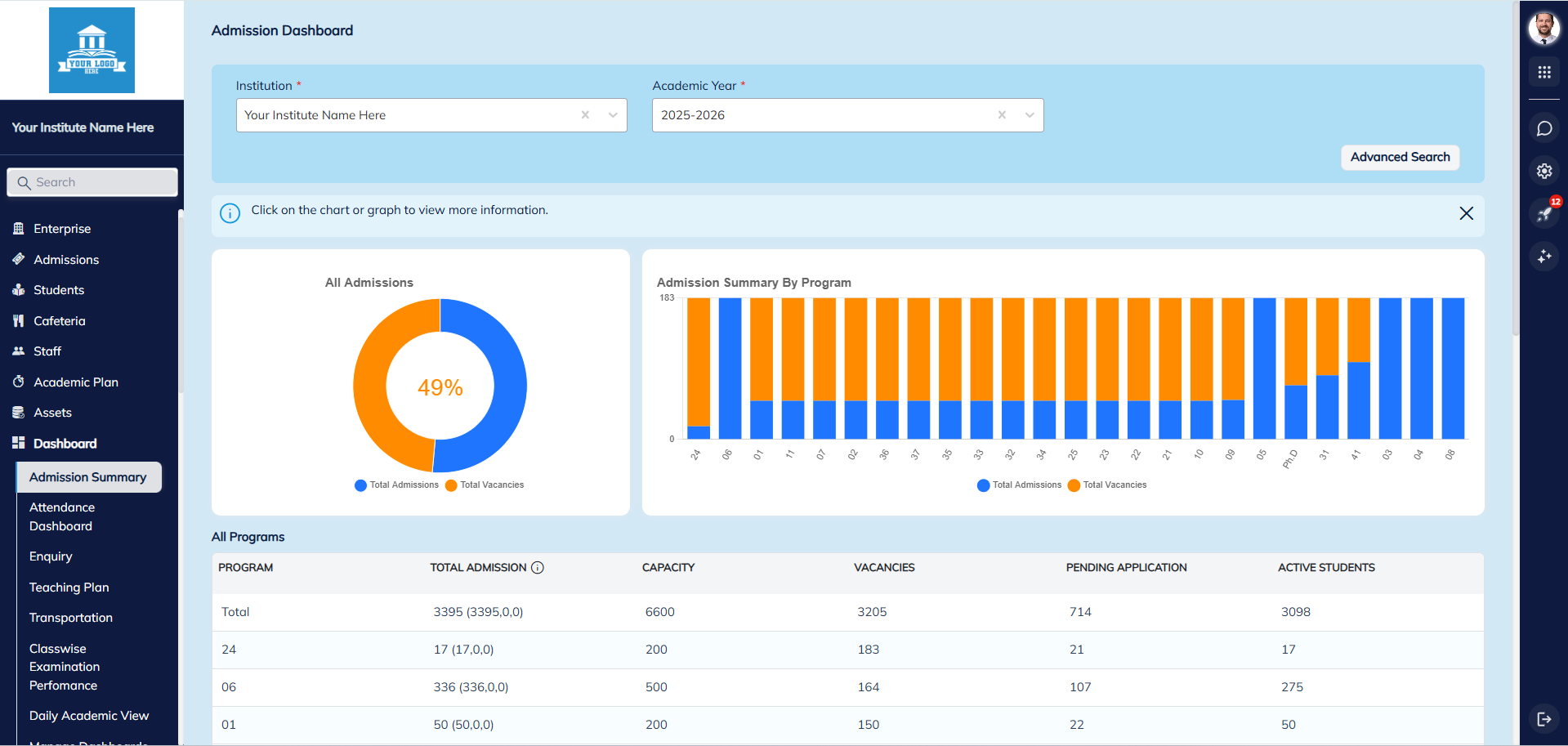Open the Academic Year dropdown
1568x746 pixels.
(1029, 115)
